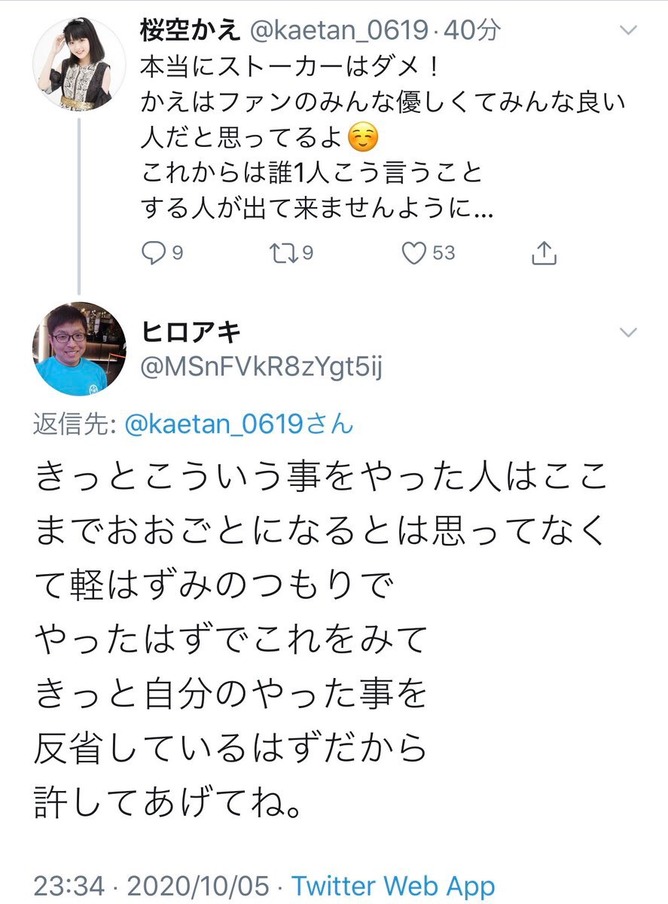Open the @MSnFVkR8zYgt5ij handle
The width and height of the screenshot is (668, 904).
point(264,368)
